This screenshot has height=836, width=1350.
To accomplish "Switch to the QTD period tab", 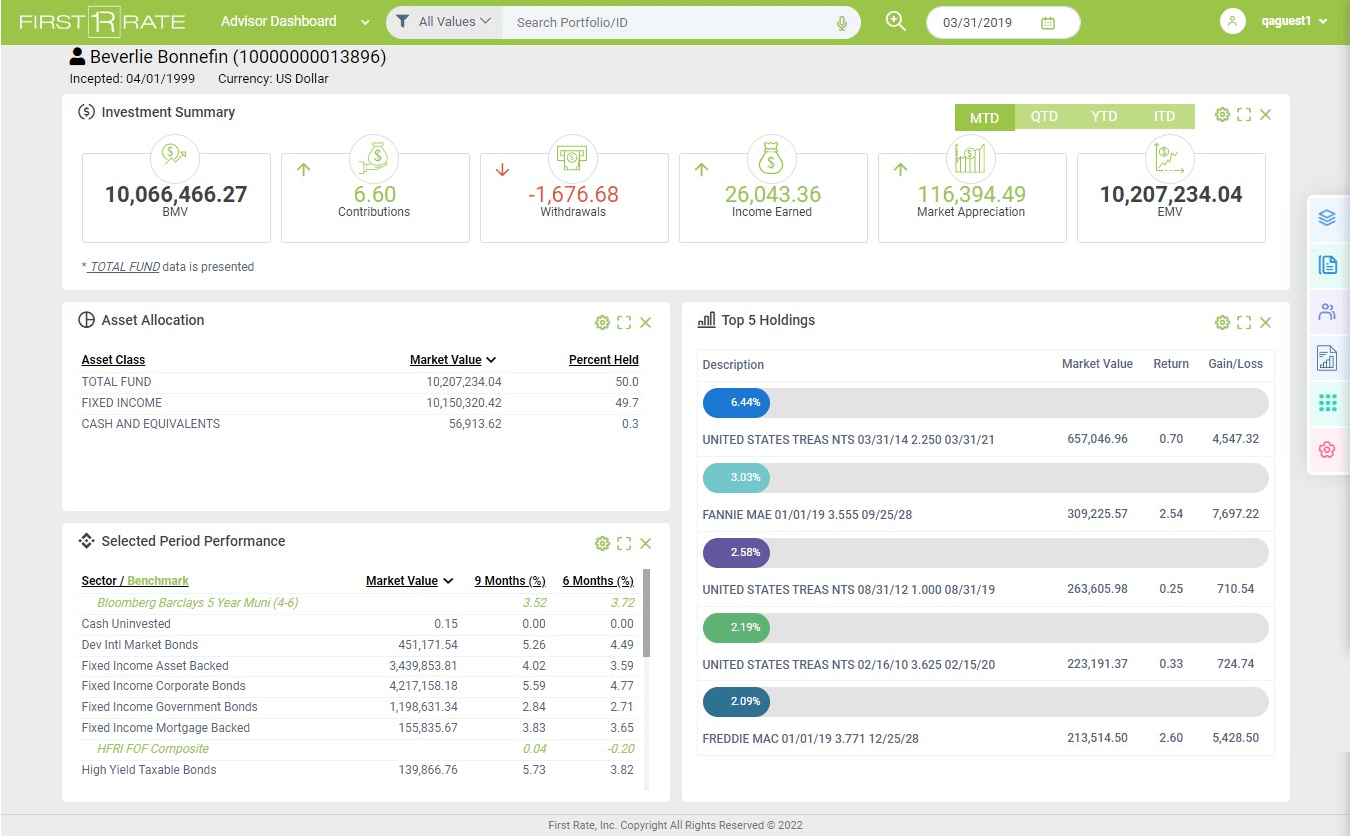I will point(1044,116).
